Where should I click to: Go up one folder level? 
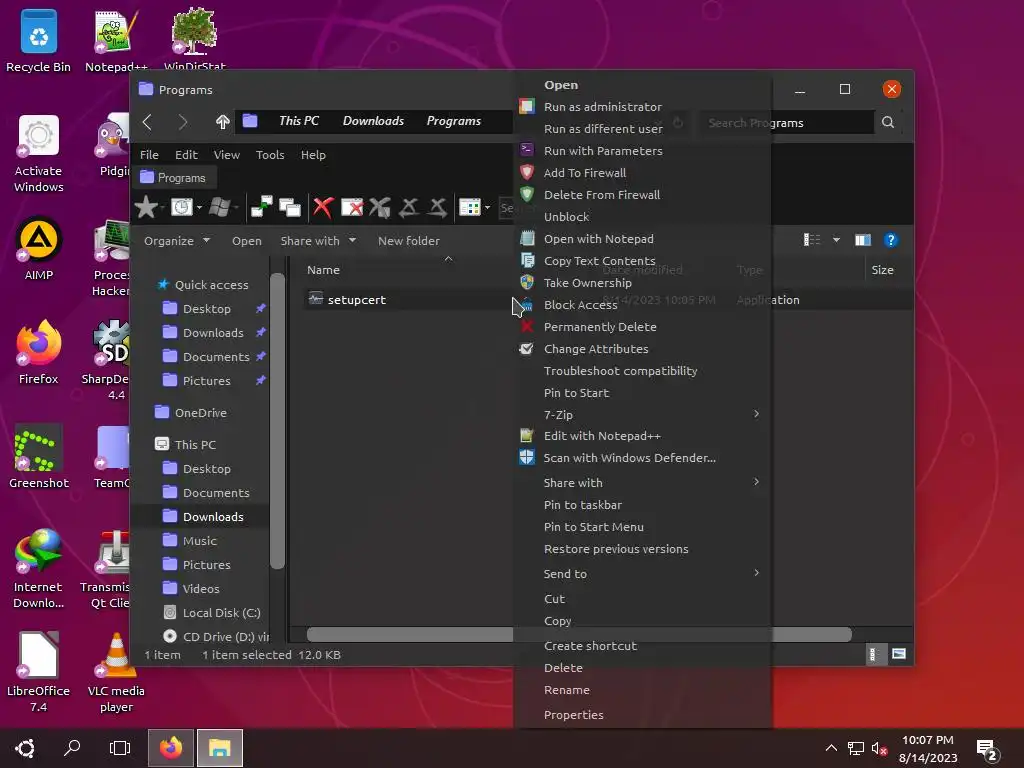tap(223, 121)
